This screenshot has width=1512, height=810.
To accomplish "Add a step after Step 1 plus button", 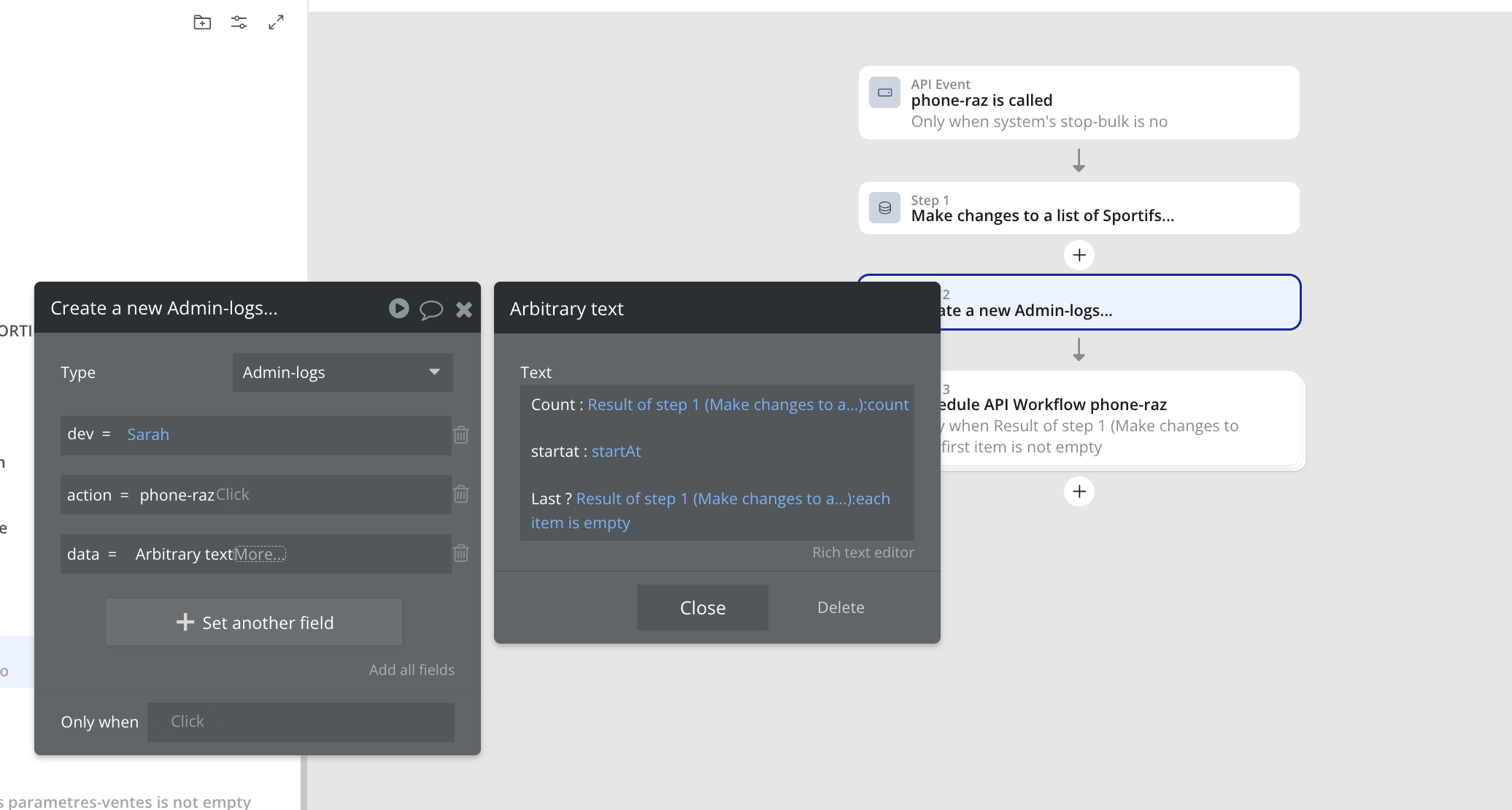I will pyautogui.click(x=1079, y=255).
